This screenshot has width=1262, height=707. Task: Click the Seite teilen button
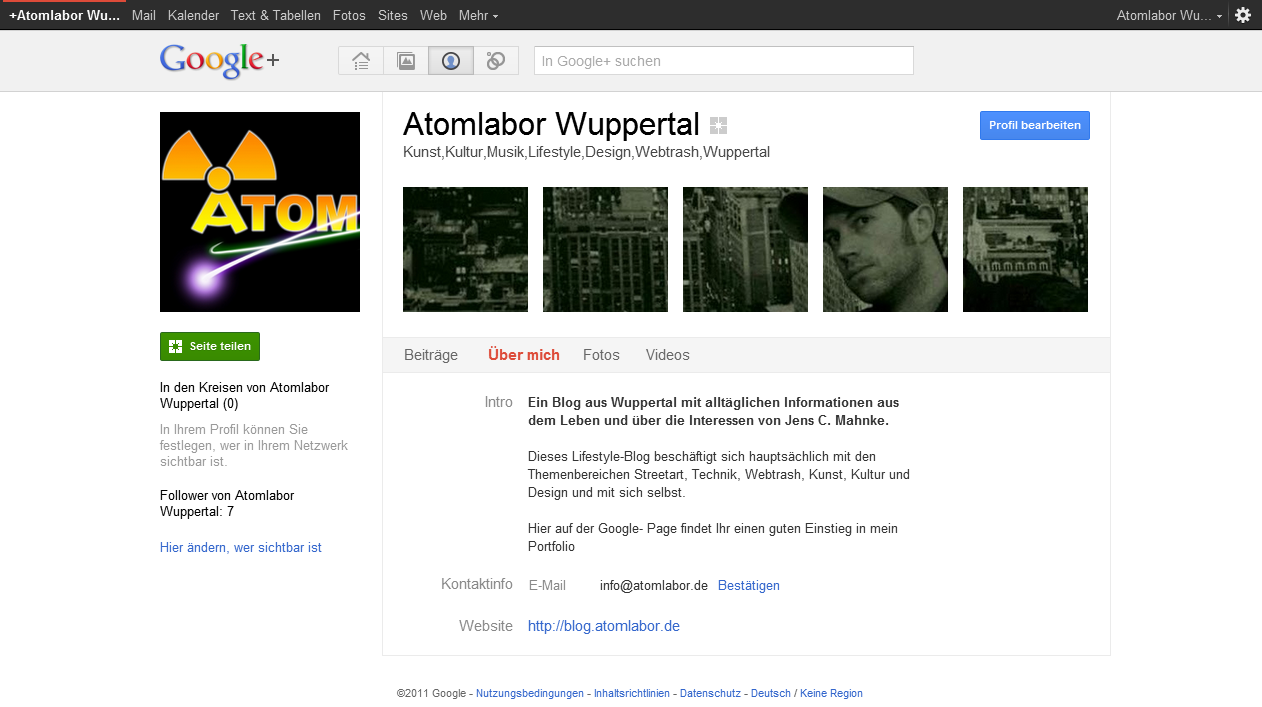point(210,346)
